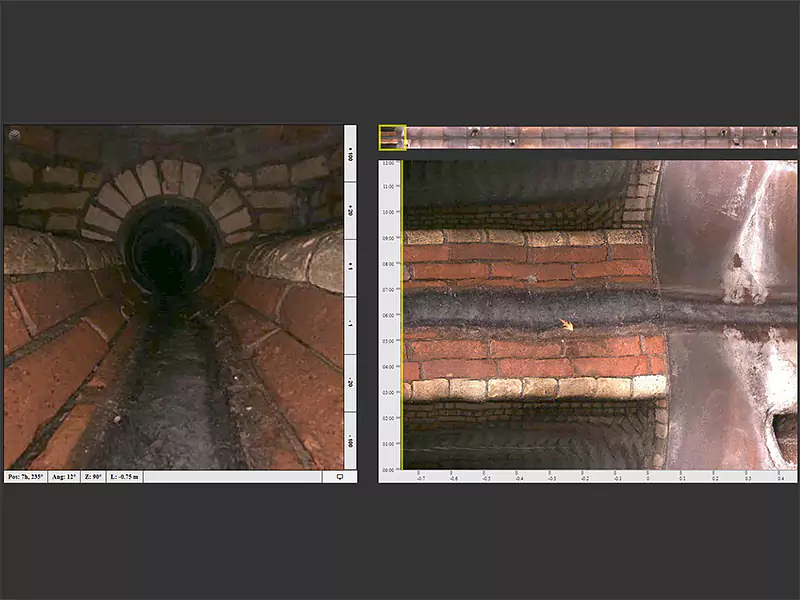Click the 'Z: 90°' status field
The width and height of the screenshot is (800, 600).
tap(93, 477)
